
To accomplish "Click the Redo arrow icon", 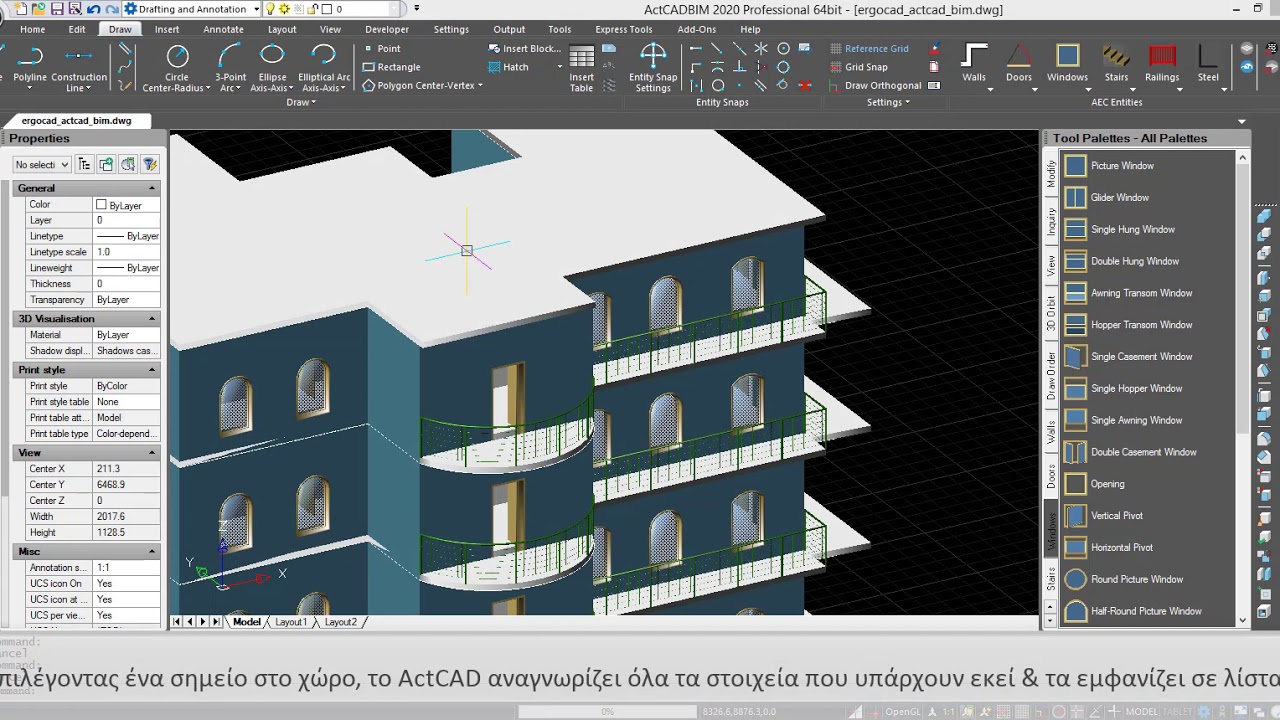I will click(111, 9).
